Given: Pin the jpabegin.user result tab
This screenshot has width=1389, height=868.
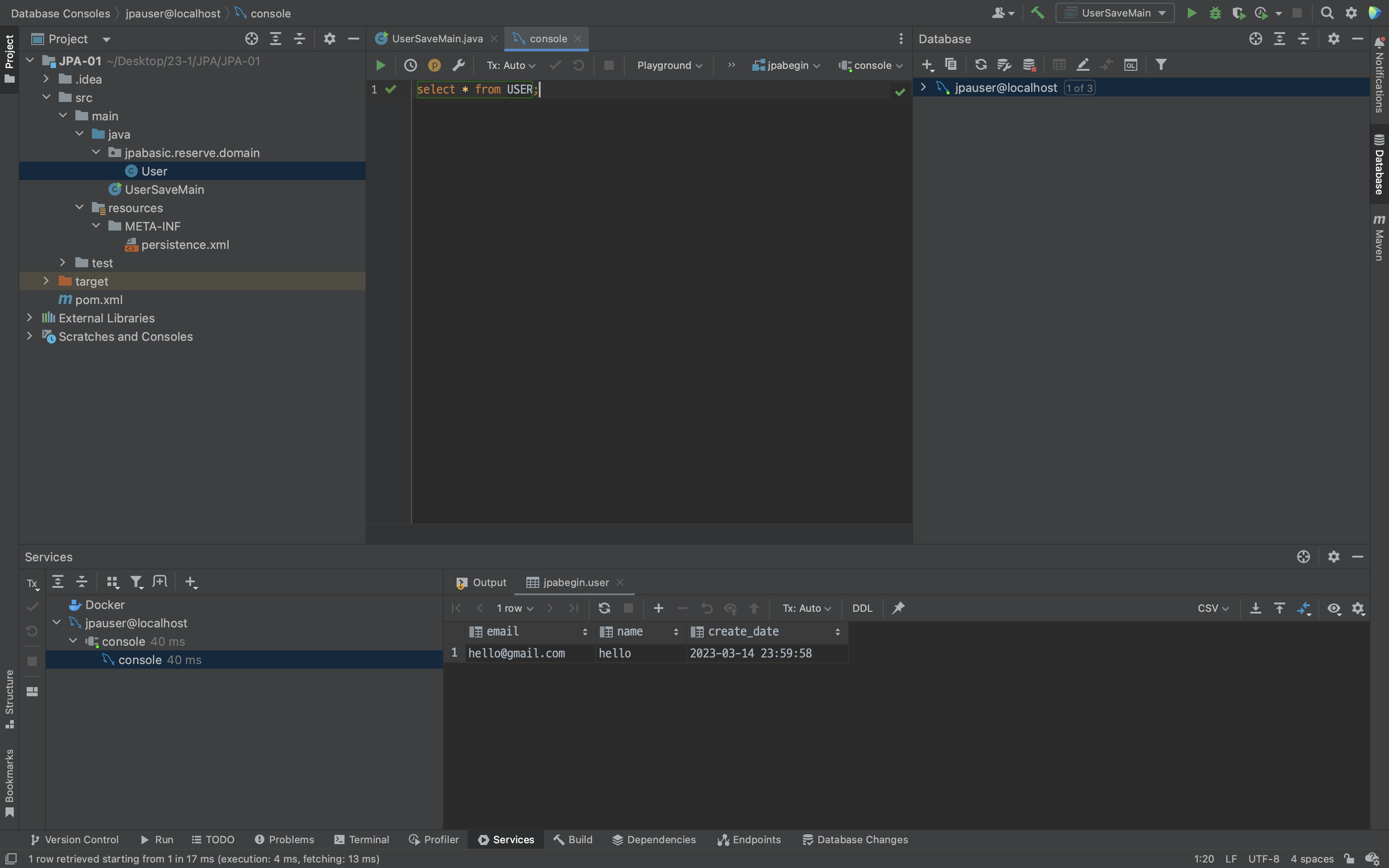Looking at the screenshot, I should [898, 608].
